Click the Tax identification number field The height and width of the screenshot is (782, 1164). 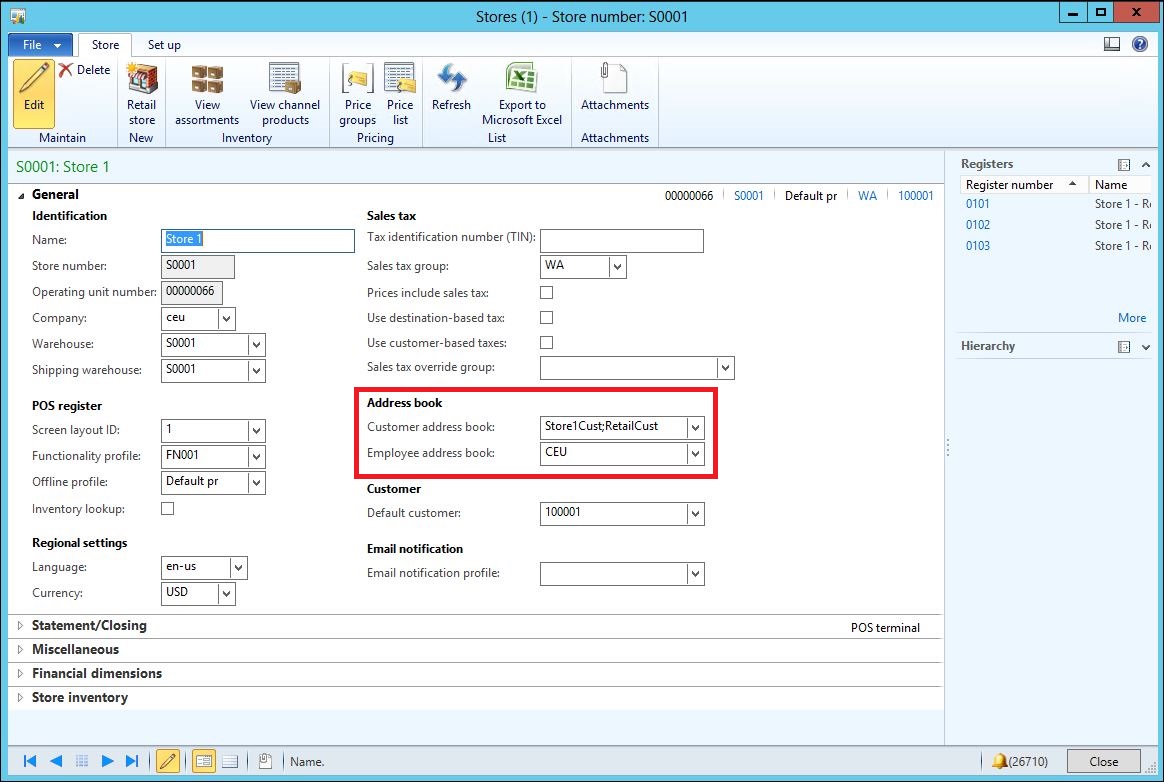pos(621,241)
